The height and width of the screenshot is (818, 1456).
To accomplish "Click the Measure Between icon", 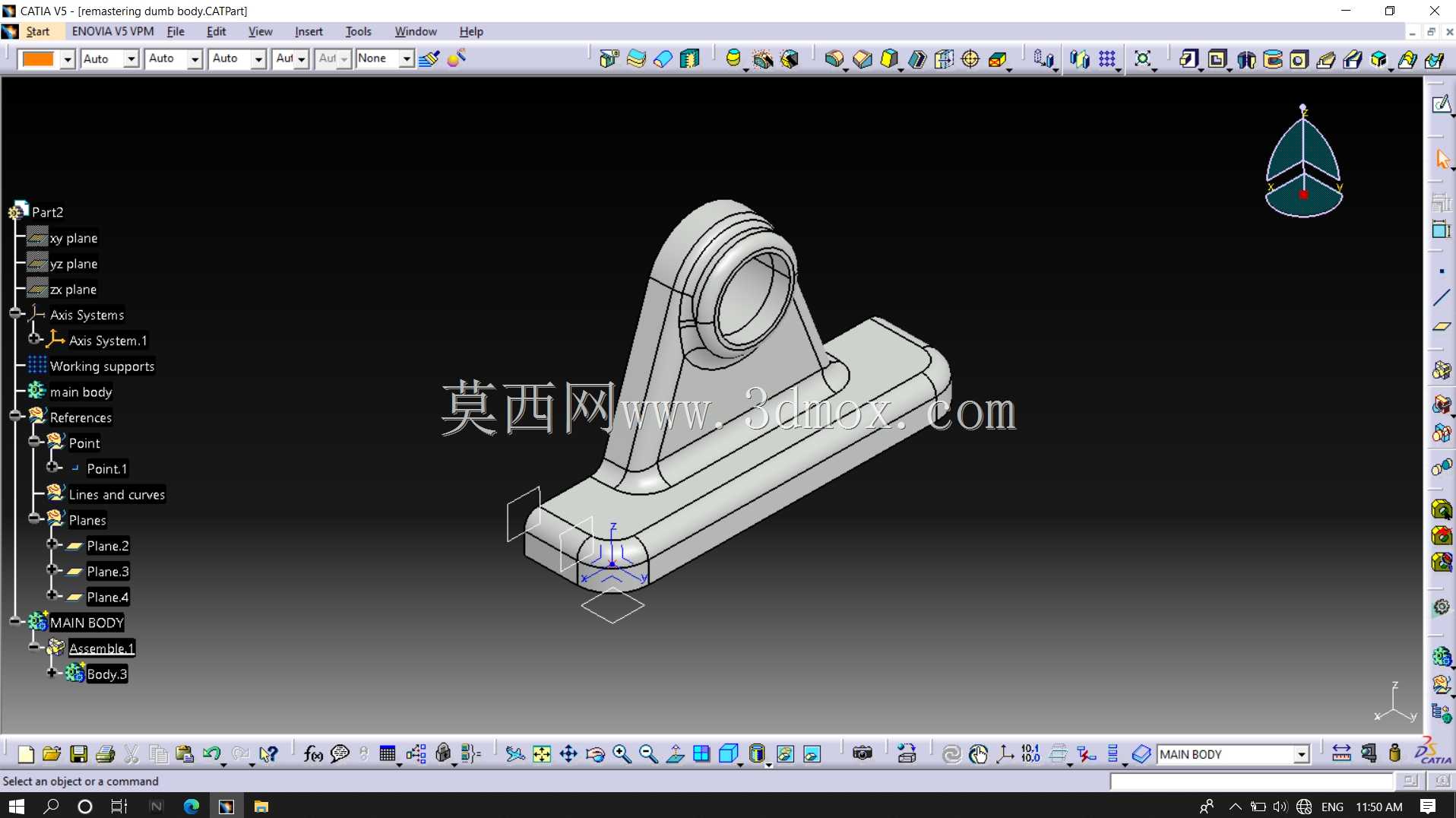I will tap(1341, 753).
